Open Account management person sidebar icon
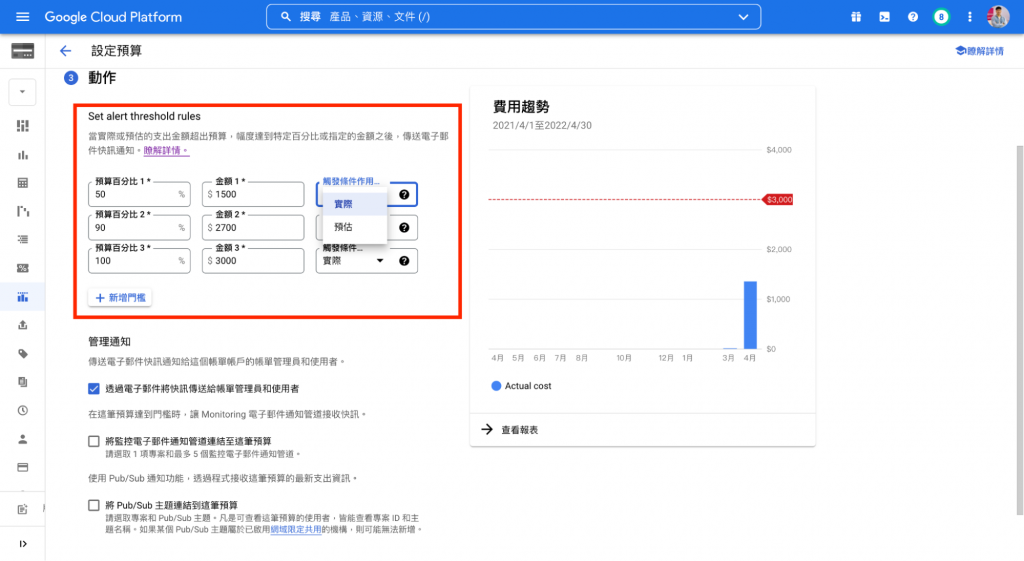1024x561 pixels. point(22,439)
